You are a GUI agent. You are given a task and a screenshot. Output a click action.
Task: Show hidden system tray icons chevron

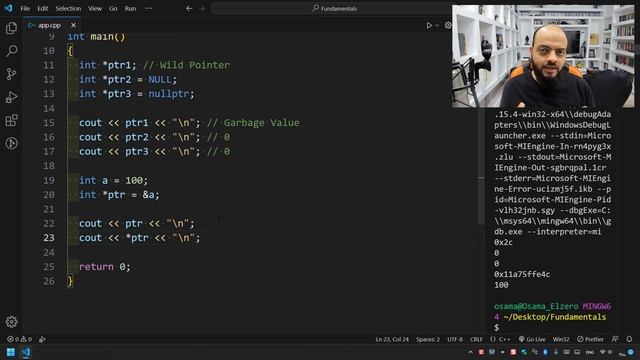click(x=470, y=352)
